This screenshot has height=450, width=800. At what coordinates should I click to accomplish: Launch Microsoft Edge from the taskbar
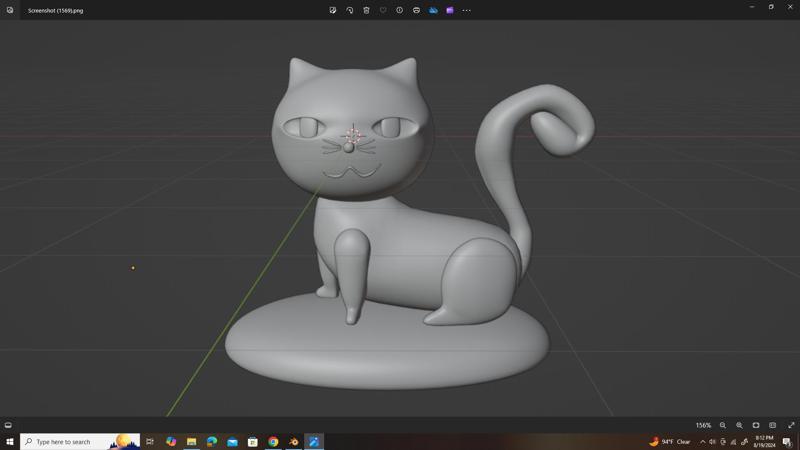pos(212,442)
